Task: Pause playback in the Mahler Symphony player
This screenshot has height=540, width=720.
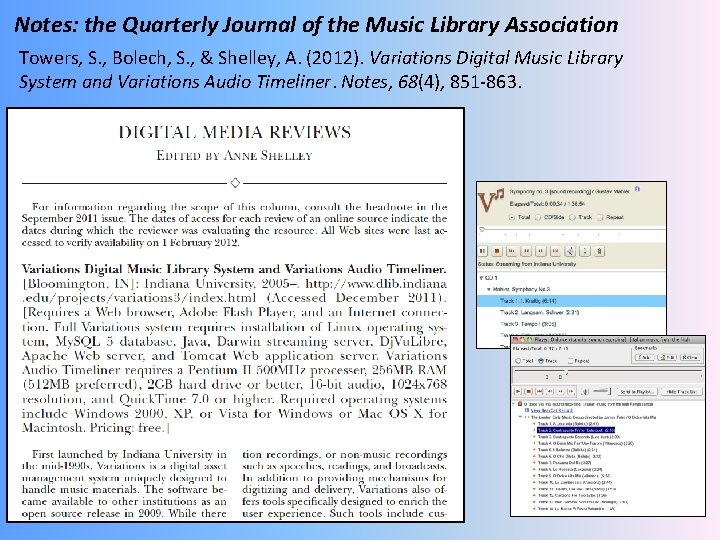Action: [x=483, y=251]
